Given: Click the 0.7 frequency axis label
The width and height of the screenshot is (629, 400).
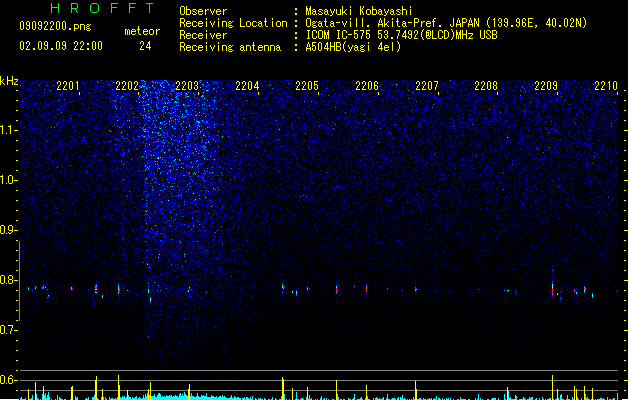Looking at the screenshot, I should 8,330.
